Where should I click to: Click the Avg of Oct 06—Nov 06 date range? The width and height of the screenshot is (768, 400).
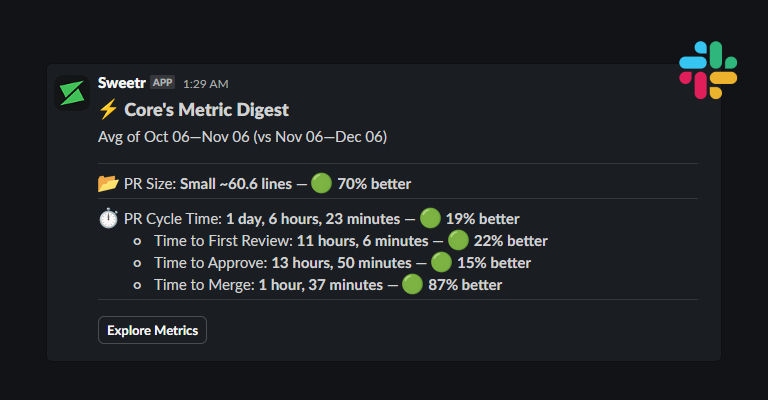pos(242,136)
